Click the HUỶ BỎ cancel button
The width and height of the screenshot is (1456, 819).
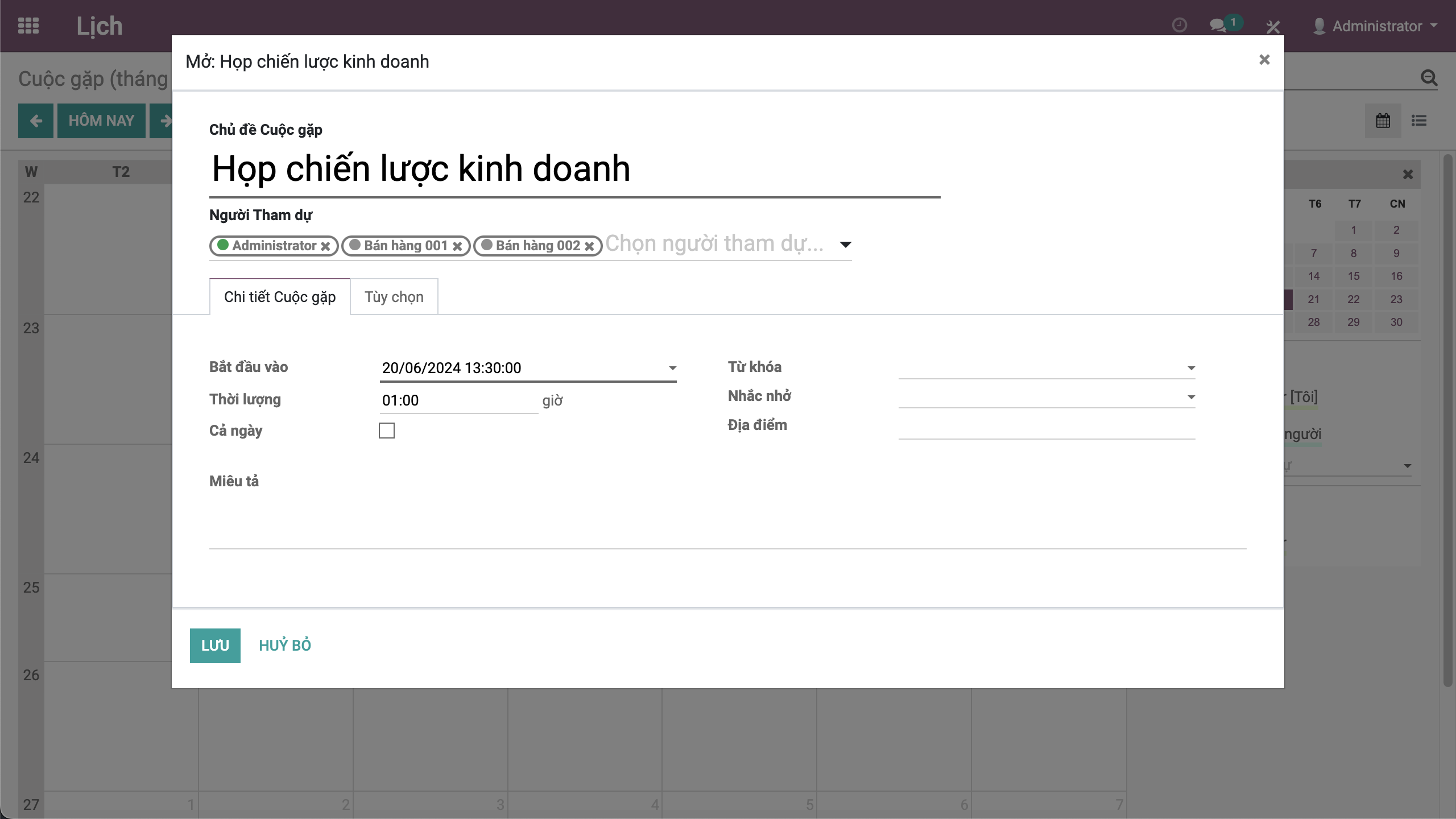(x=285, y=646)
